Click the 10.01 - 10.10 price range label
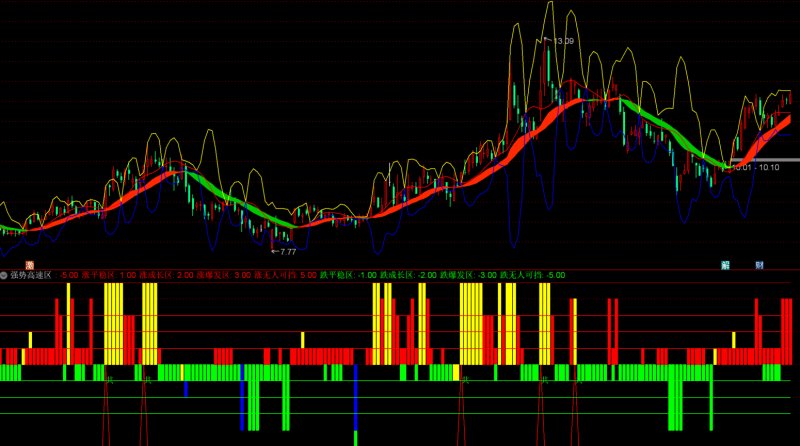Image resolution: width=800 pixels, height=446 pixels. click(756, 167)
